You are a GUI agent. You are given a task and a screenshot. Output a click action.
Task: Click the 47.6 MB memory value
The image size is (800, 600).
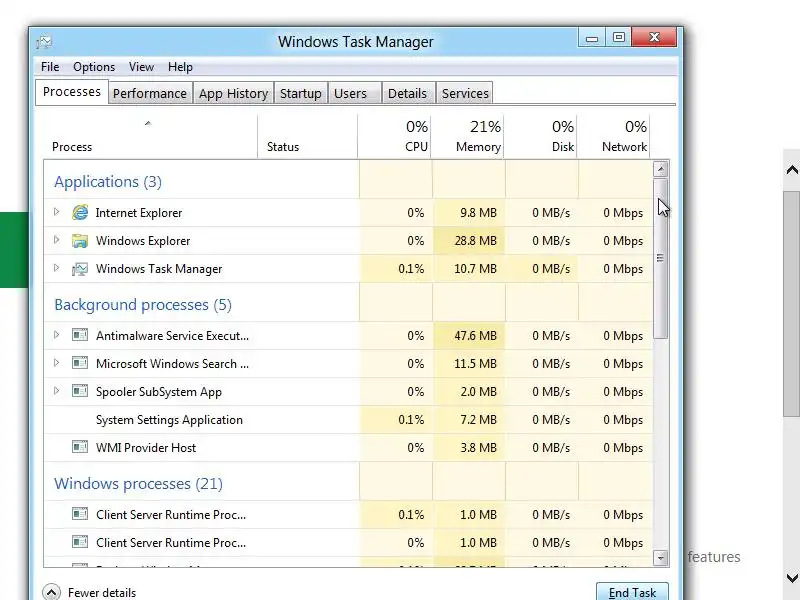475,336
